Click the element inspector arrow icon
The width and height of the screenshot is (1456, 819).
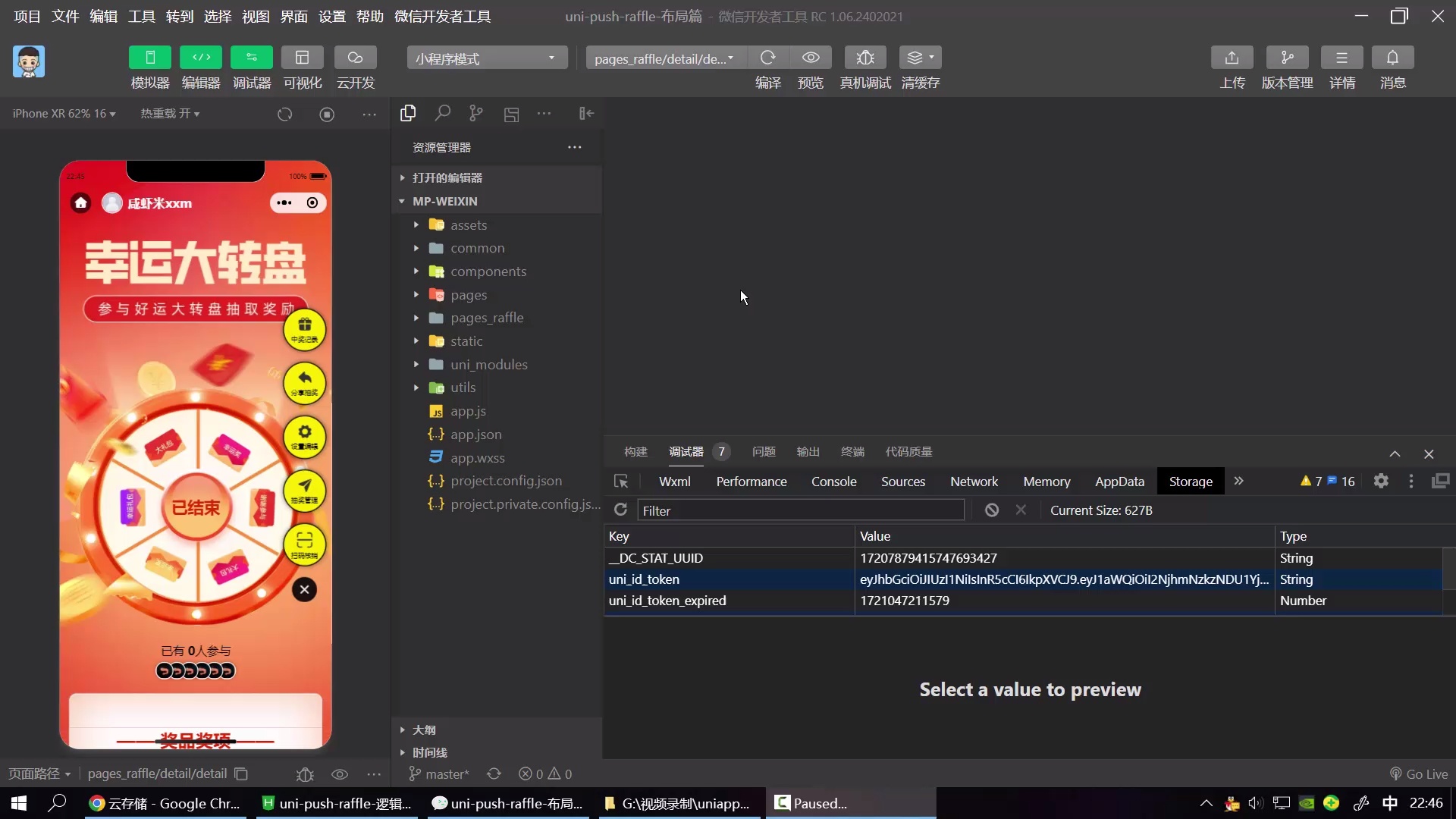point(621,482)
